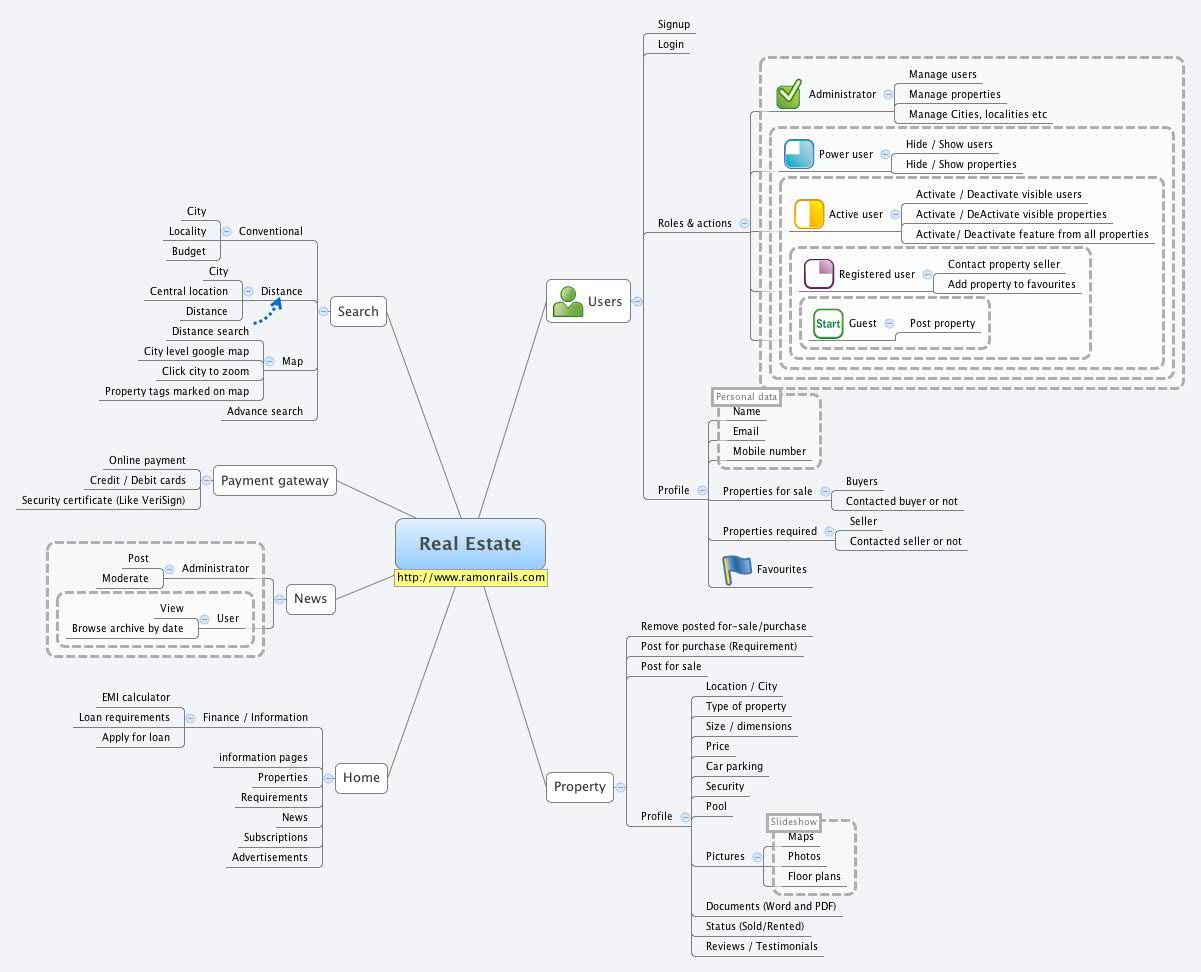The height and width of the screenshot is (972, 1201).
Task: Click the blue flag Favourites icon
Action: 736,569
